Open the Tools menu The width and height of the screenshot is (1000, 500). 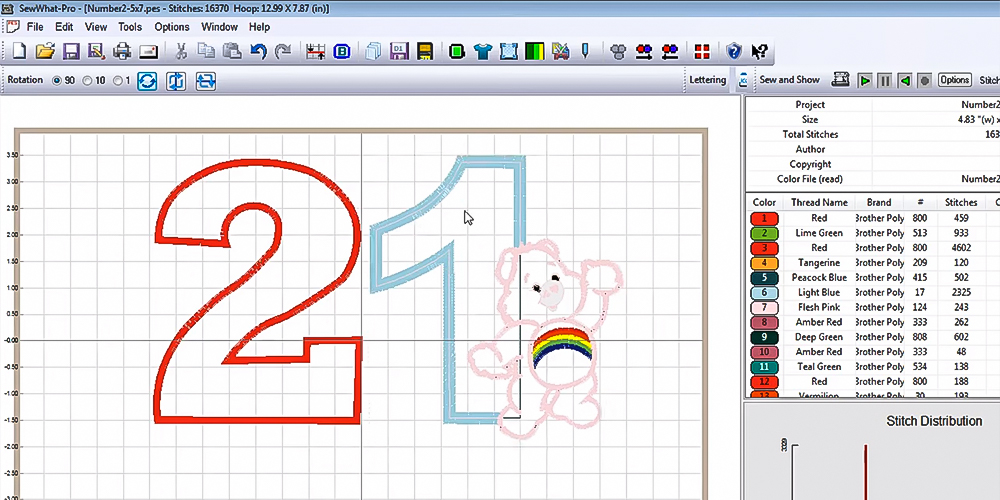pos(130,27)
